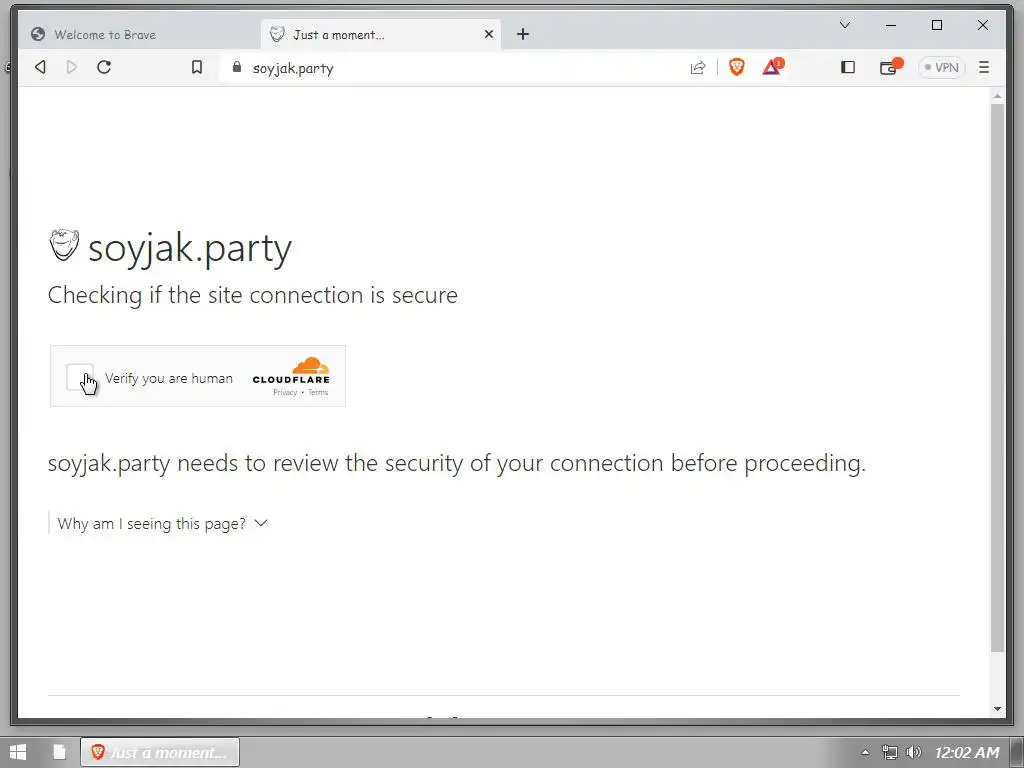This screenshot has height=768, width=1024.
Task: Open the Brave Wallet icon
Action: point(888,67)
